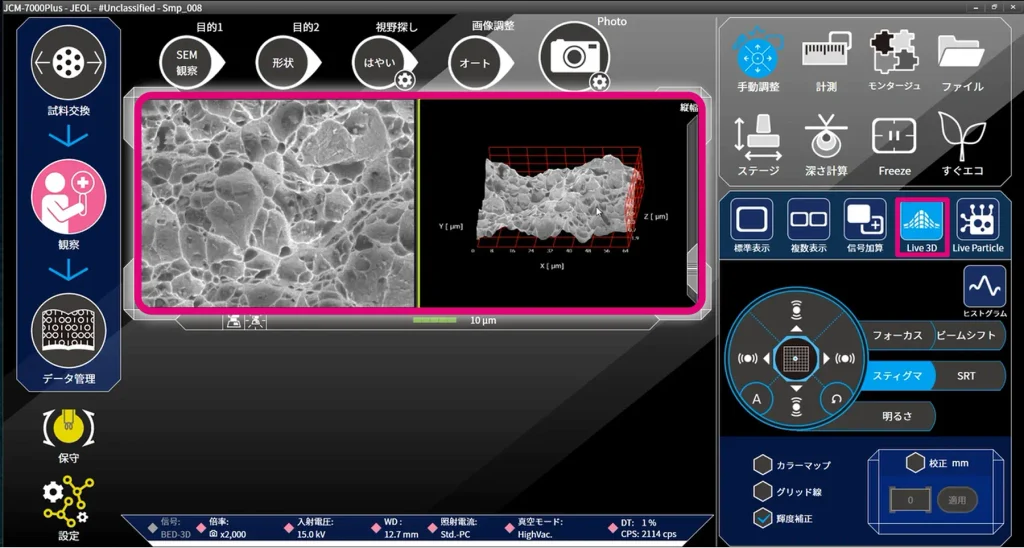Screen dimensions: 1024x548
Task: Open the Live Particle display mode
Action: click(978, 219)
